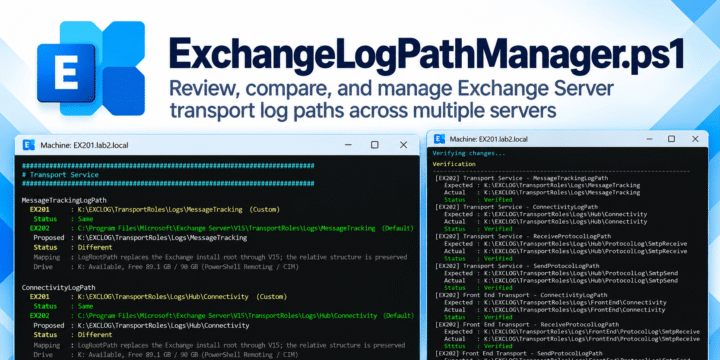Minimize the right terminal window
The image size is (720, 360).
[649, 139]
